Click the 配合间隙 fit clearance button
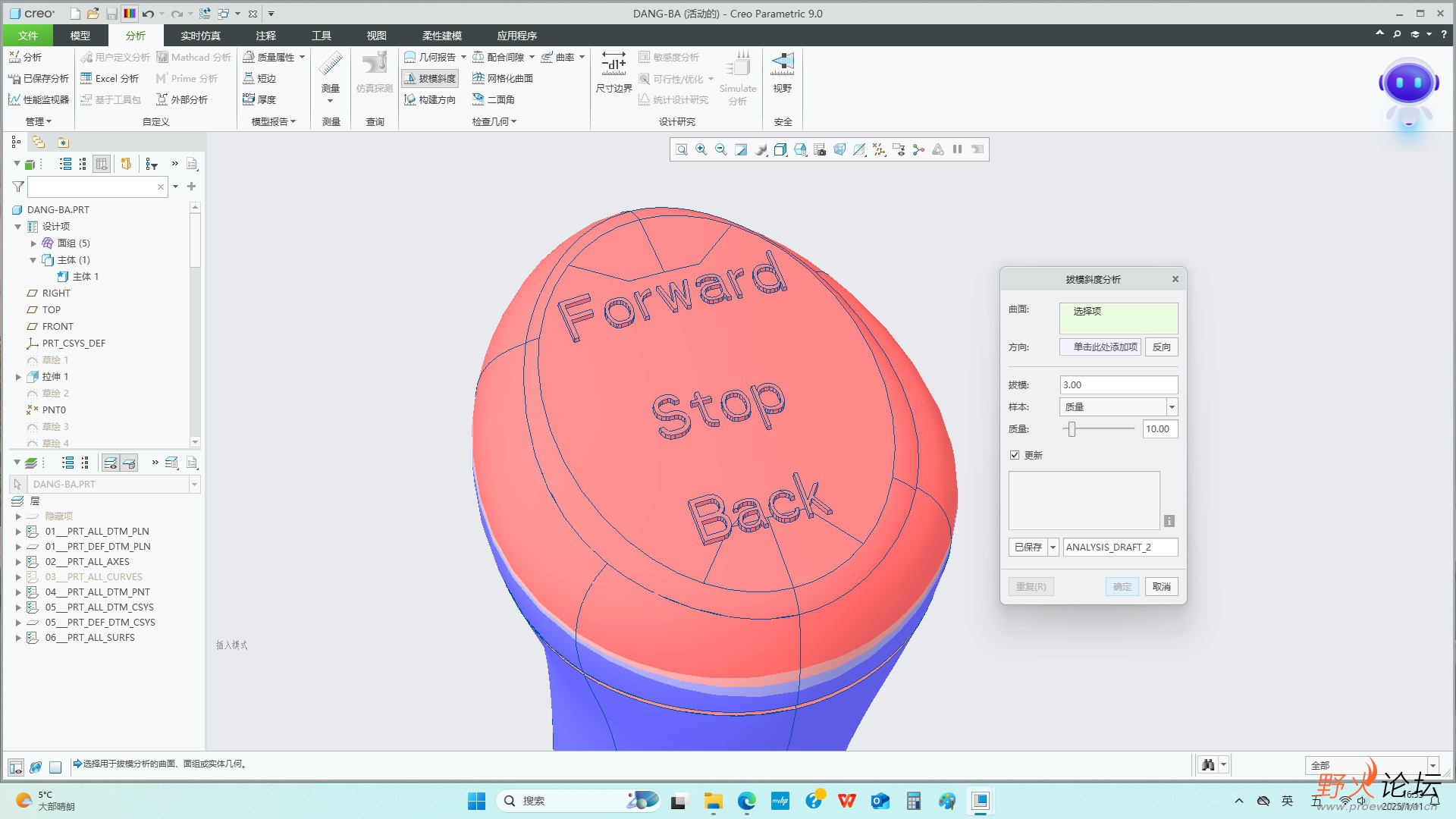The image size is (1456, 819). [498, 57]
